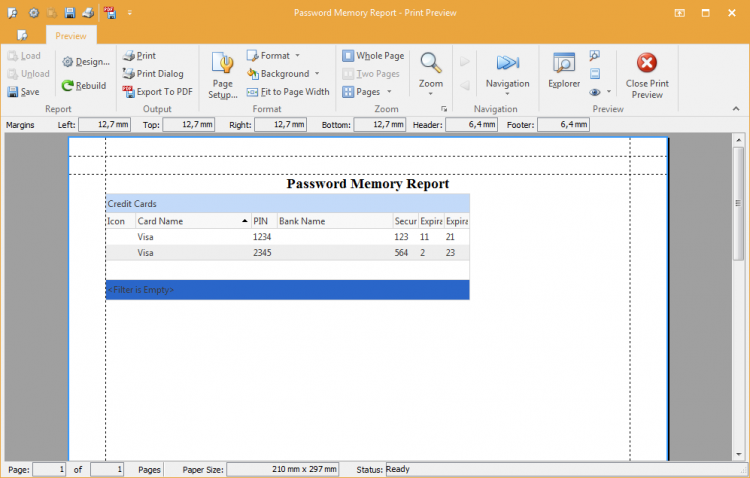Click Export To PDF button
Viewport: 750px width, 478px height.
pos(158,92)
